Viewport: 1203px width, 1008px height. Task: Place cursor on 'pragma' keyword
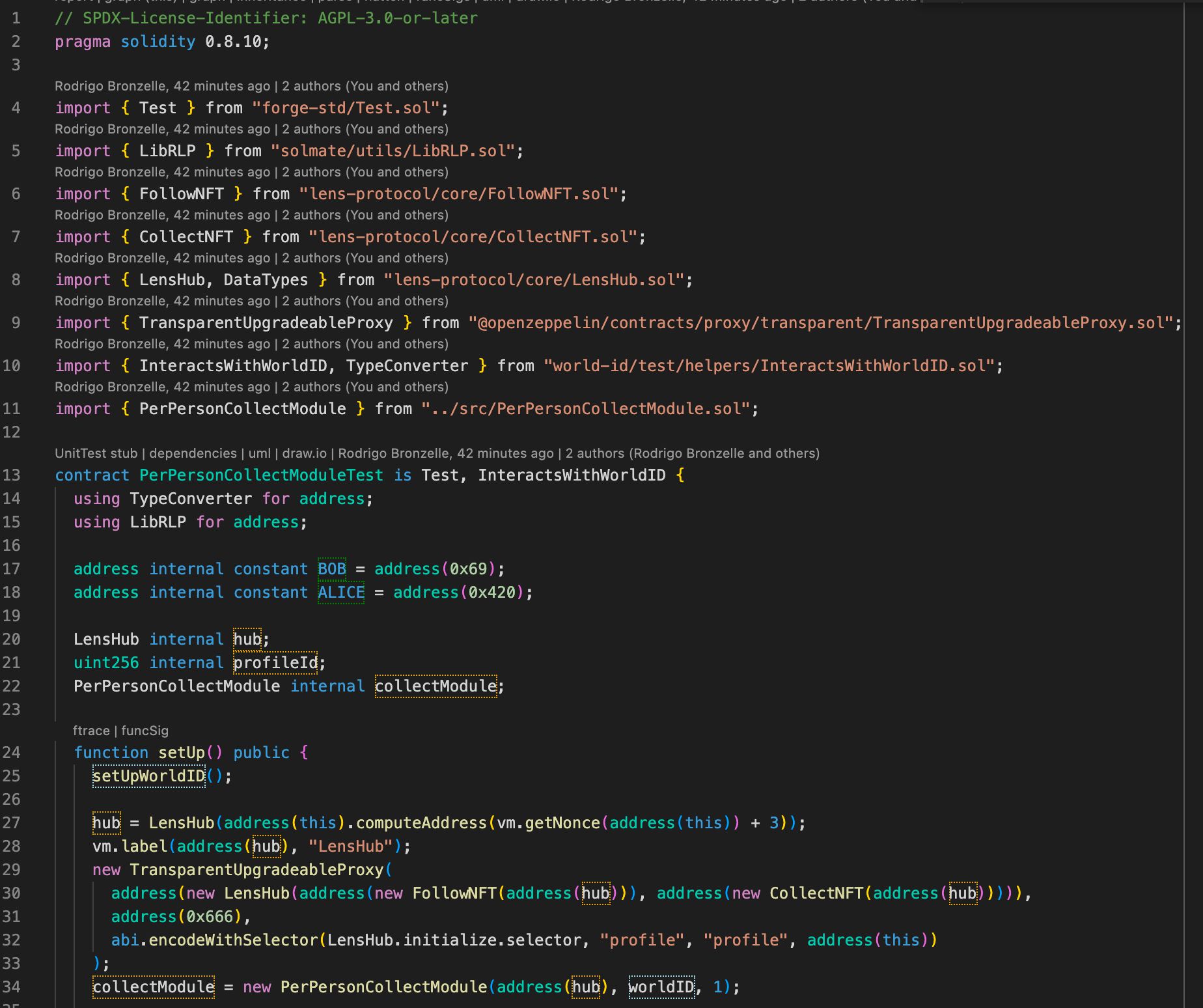(x=83, y=42)
